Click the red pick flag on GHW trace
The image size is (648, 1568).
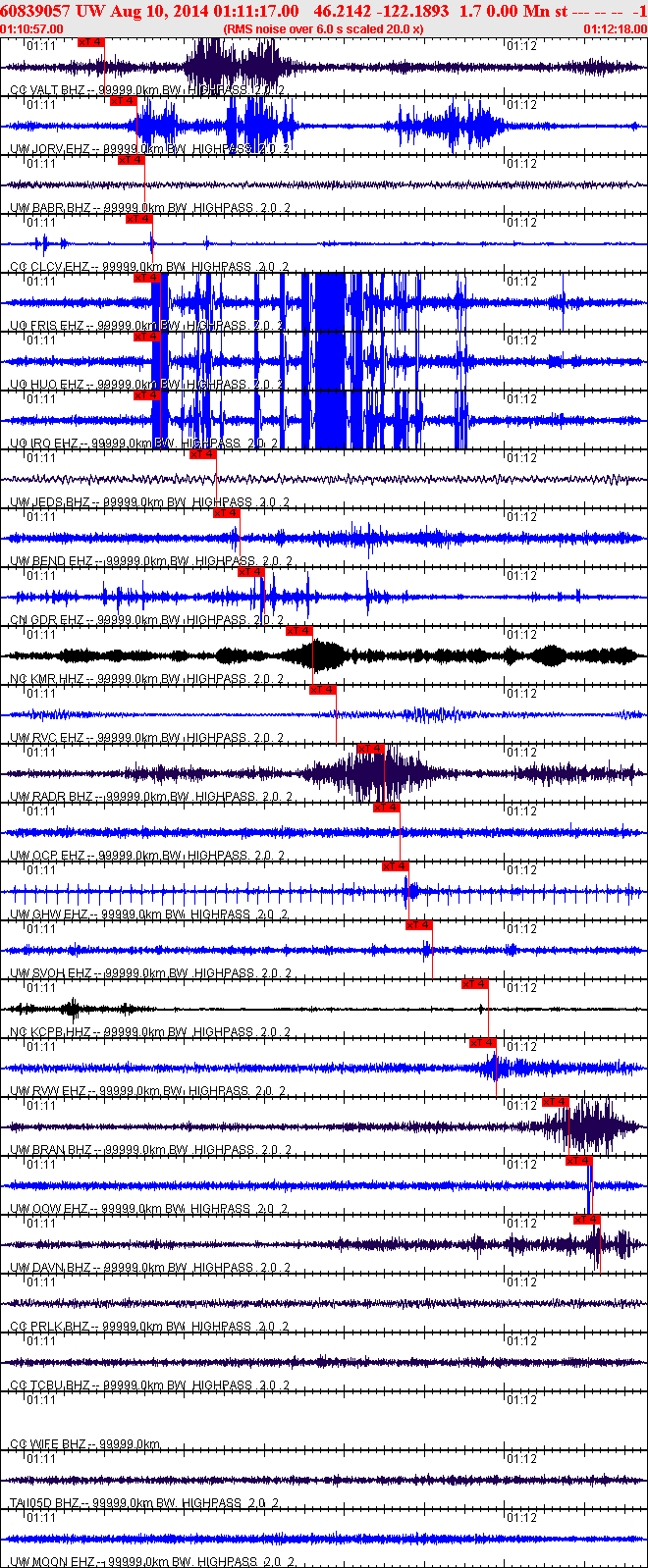point(396,866)
